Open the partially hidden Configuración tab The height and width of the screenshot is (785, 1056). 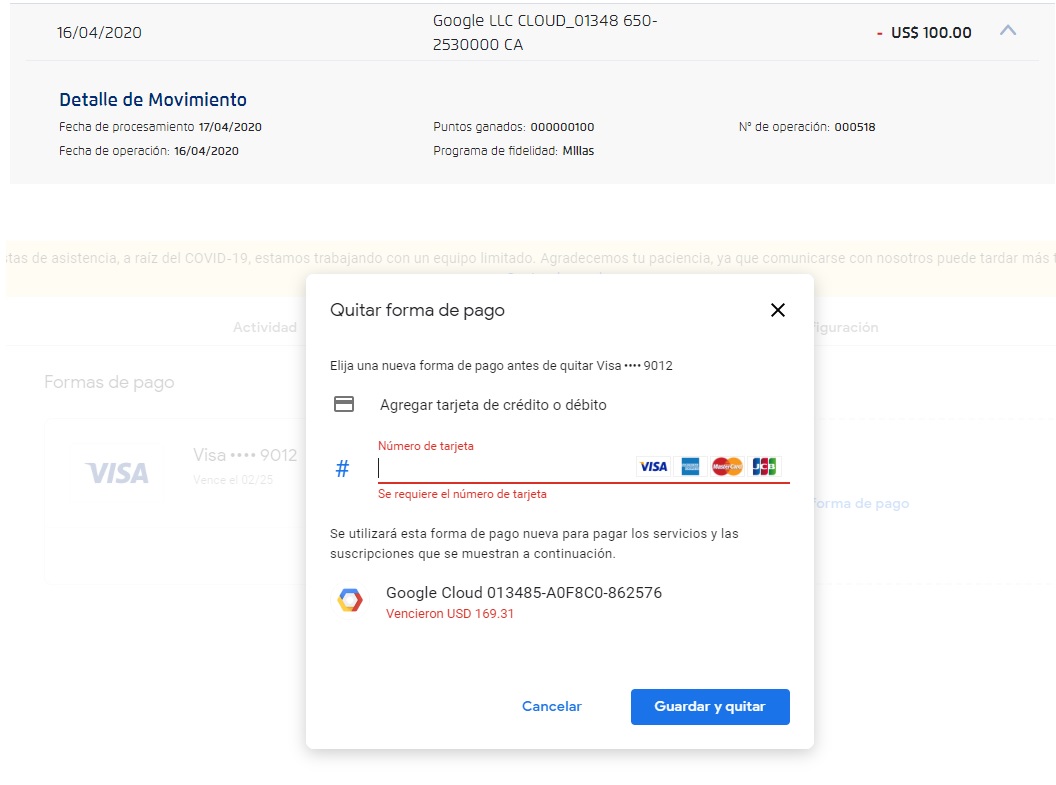click(x=846, y=327)
